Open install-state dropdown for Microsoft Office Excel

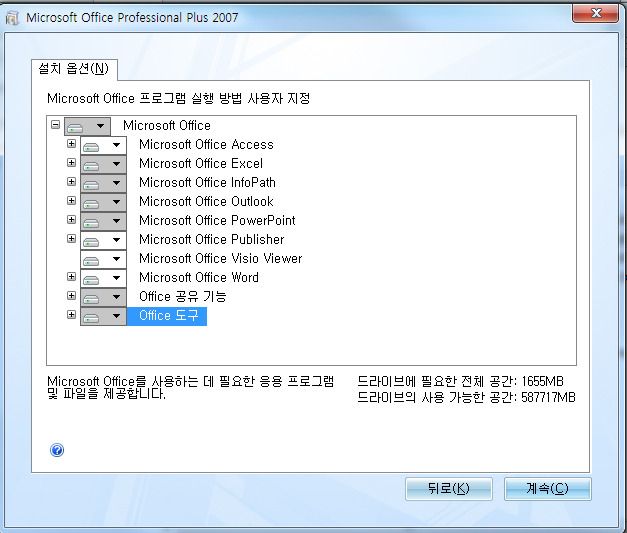tap(104, 164)
